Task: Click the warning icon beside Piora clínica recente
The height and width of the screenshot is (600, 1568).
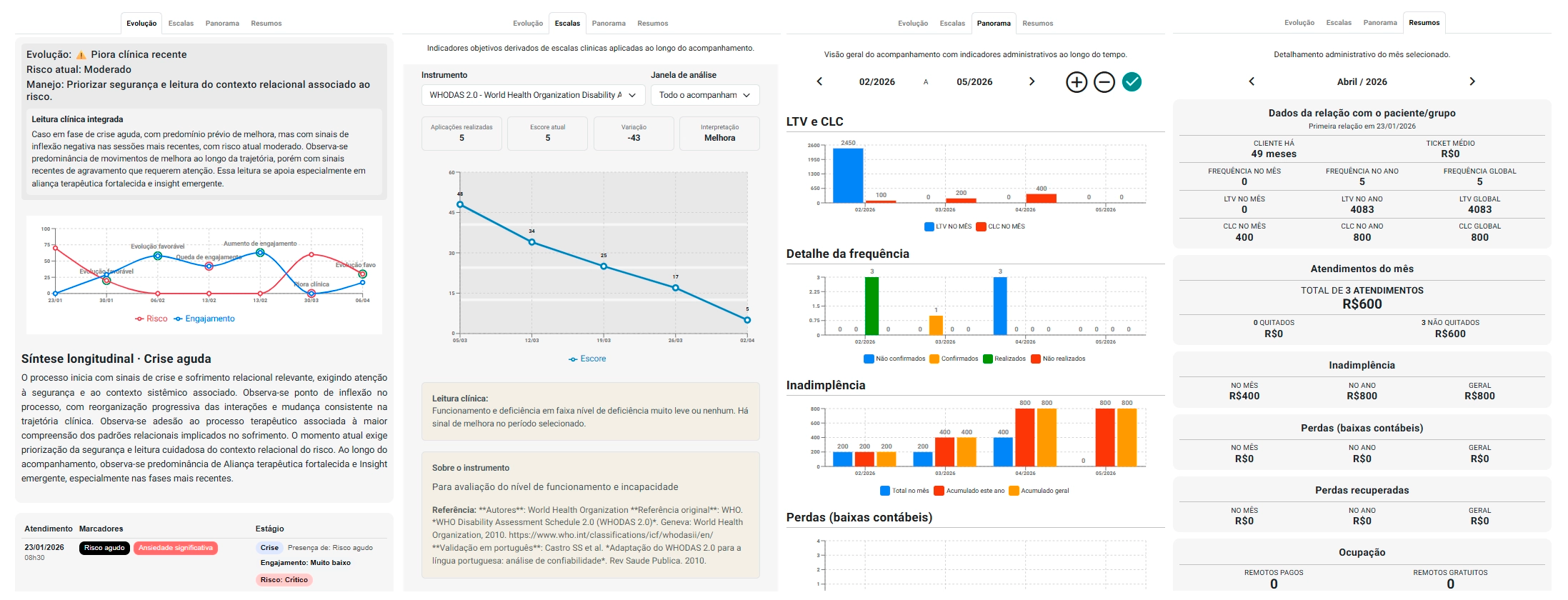Action: click(81, 55)
